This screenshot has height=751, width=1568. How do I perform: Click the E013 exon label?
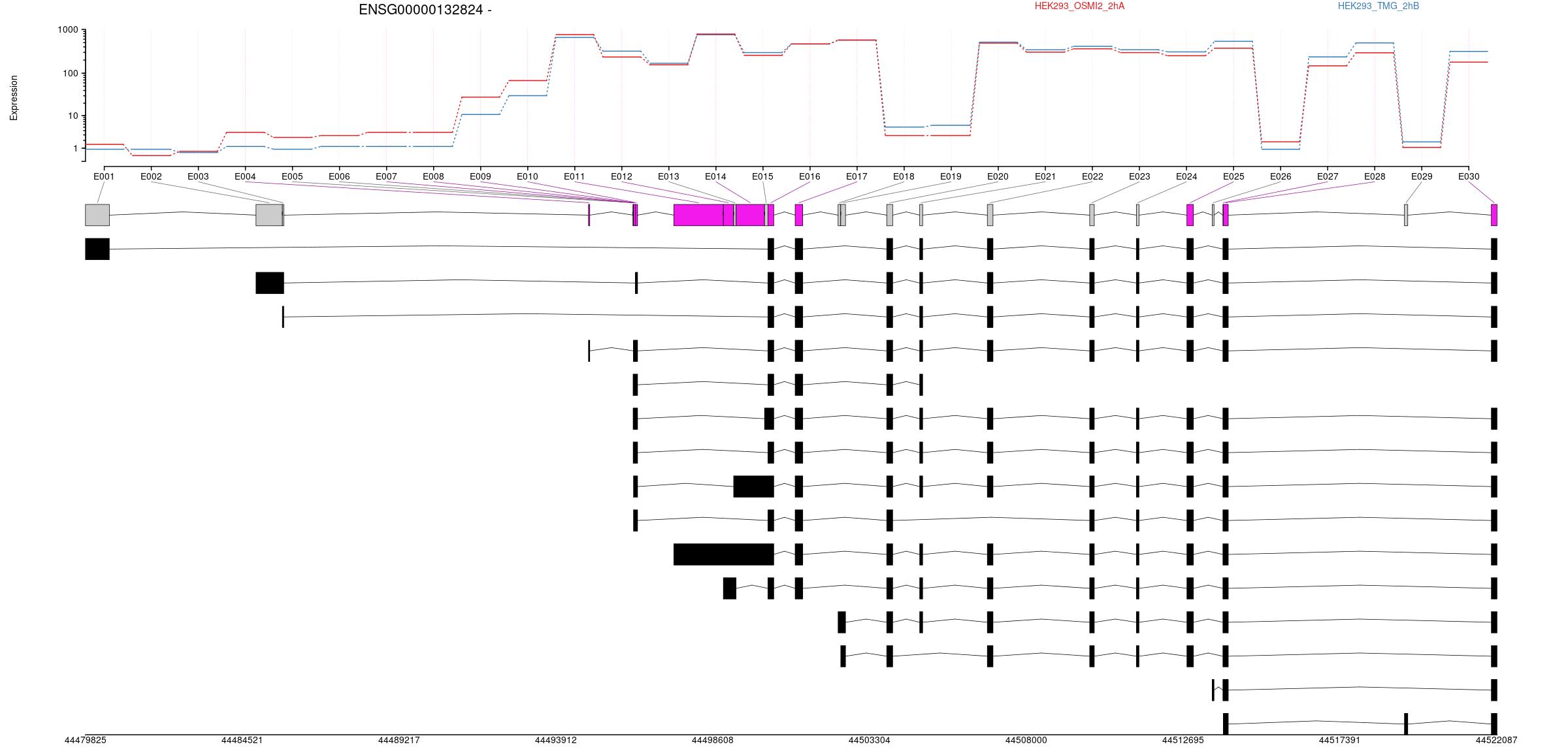click(x=668, y=176)
